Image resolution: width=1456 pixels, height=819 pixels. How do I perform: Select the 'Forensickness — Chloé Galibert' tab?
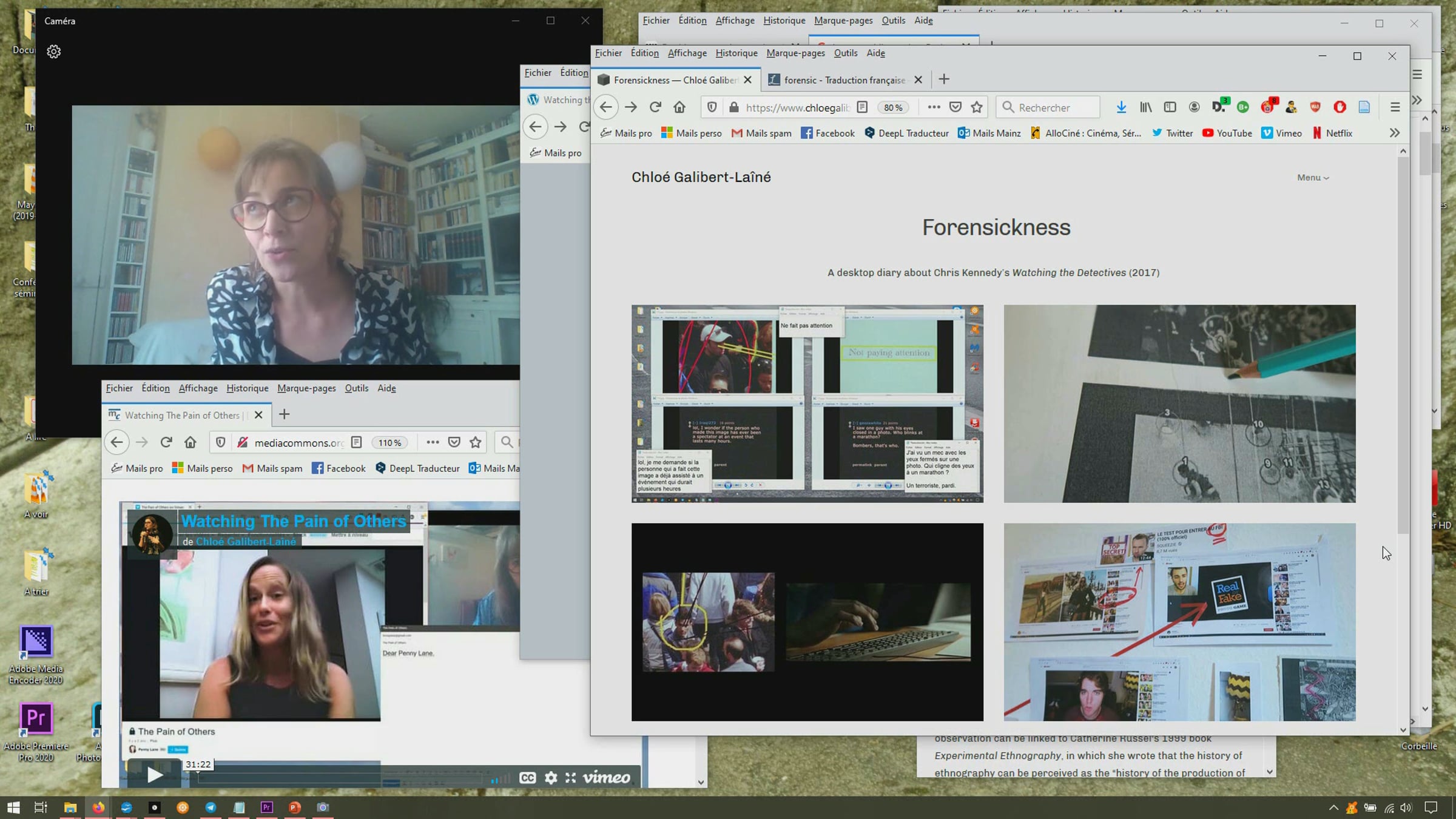[676, 79]
